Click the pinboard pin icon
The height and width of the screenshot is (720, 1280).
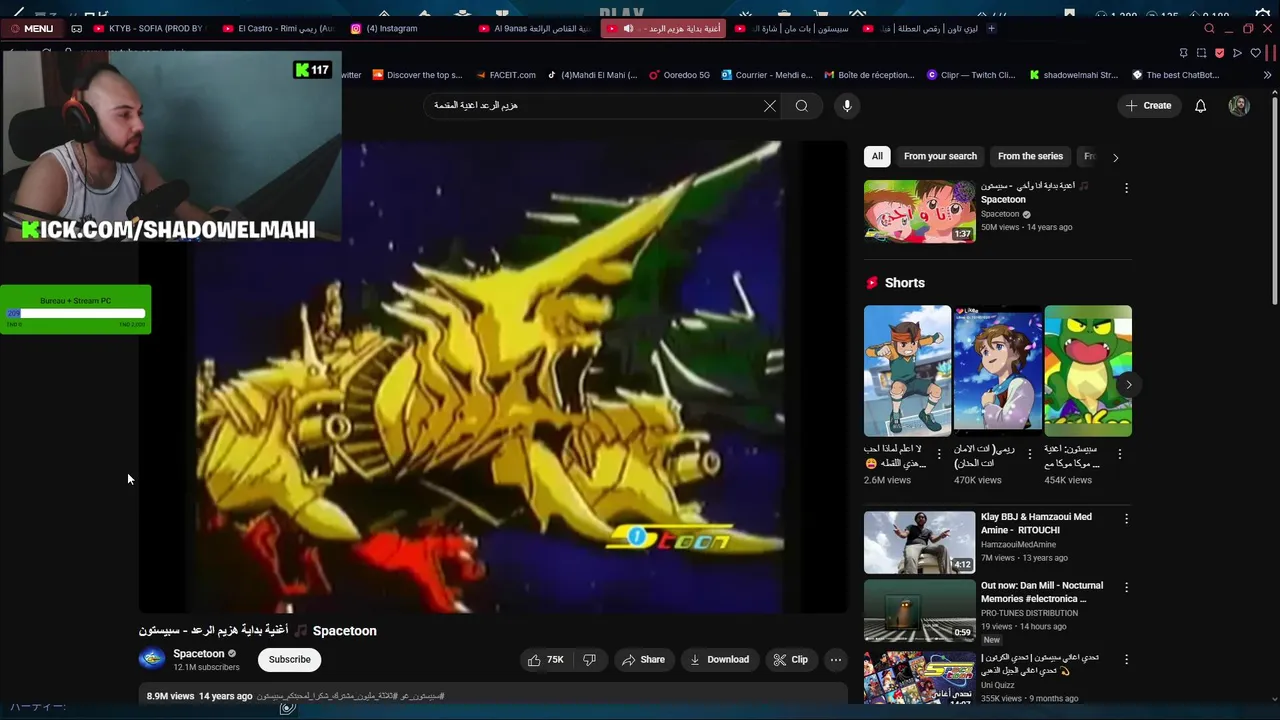[x=1184, y=53]
